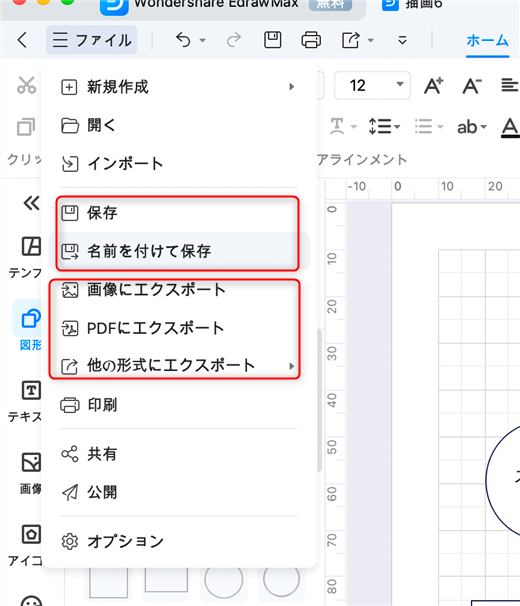Switch to the 描画6 document tab
520x606 pixels.
(412, 5)
